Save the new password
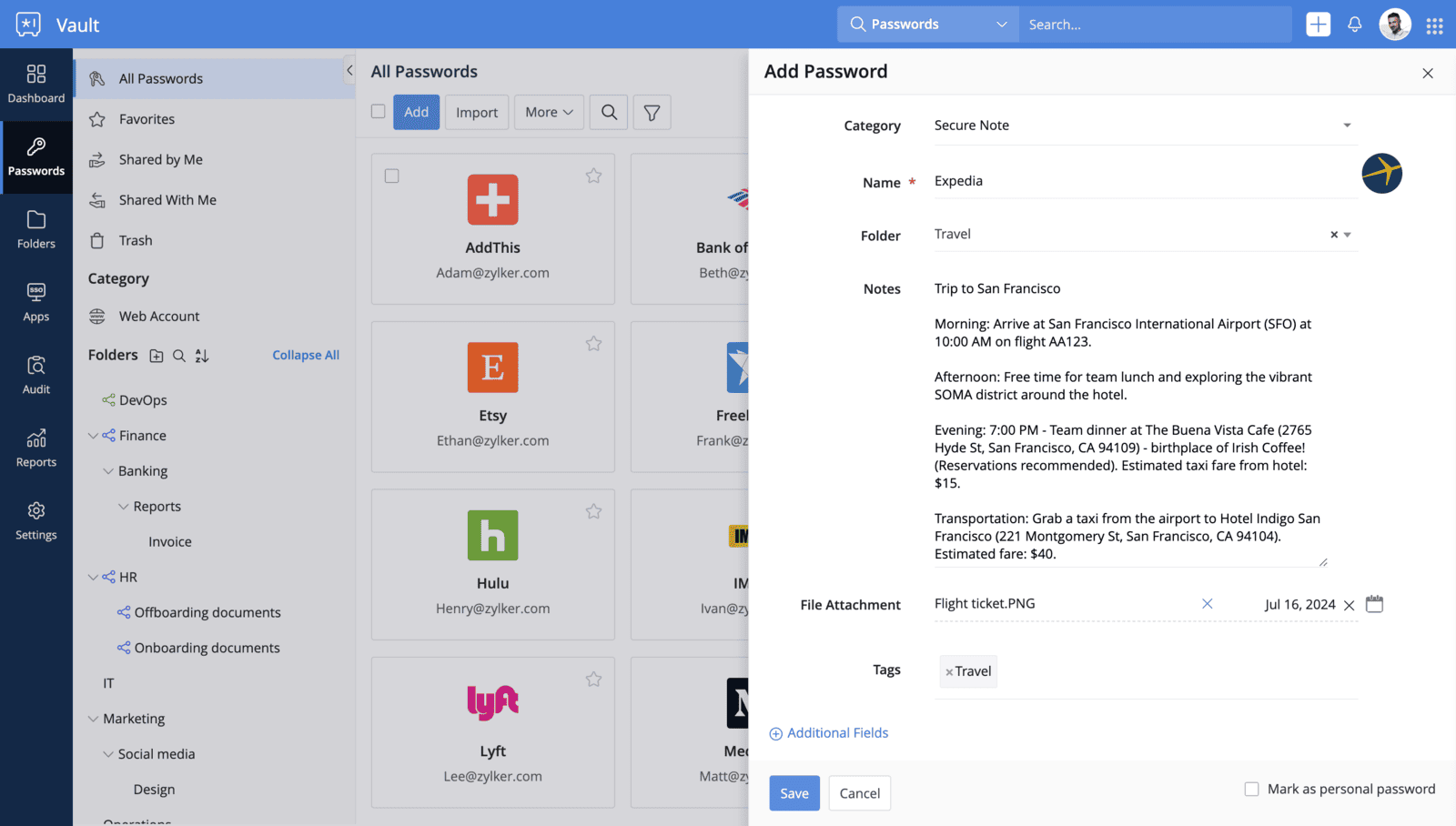The width and height of the screenshot is (1456, 826). [x=794, y=793]
